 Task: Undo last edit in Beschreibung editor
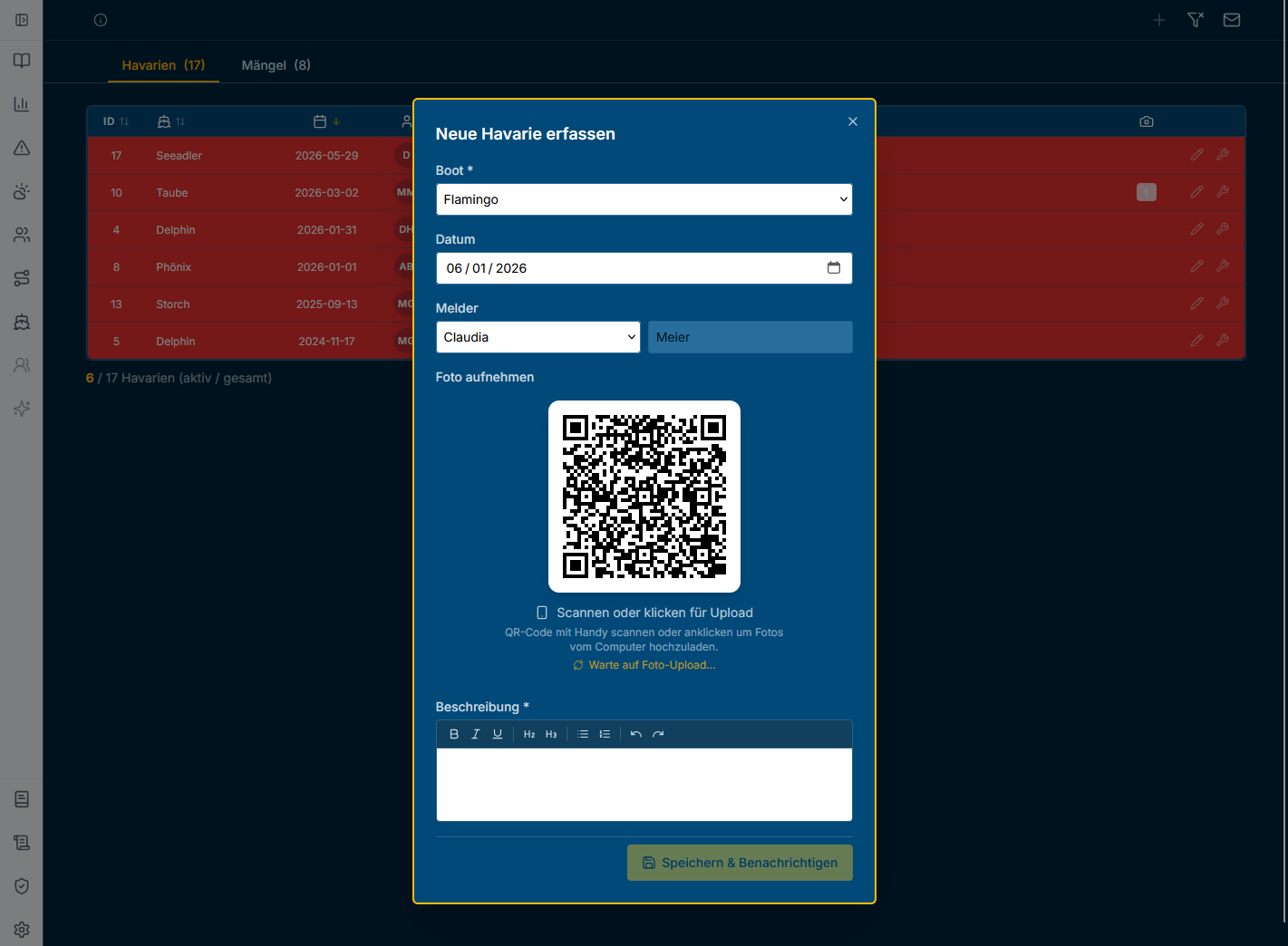[x=636, y=734]
